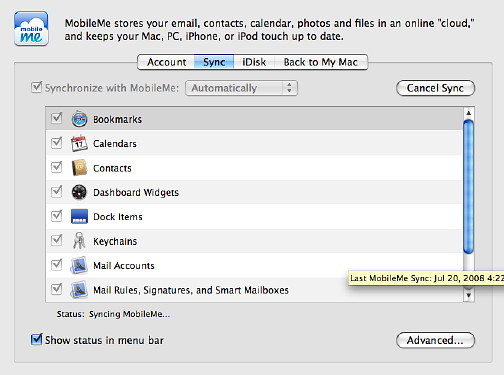Screen dimensions: 504x375
Task: Uncheck the Calendars sync checkbox
Action: 56,143
